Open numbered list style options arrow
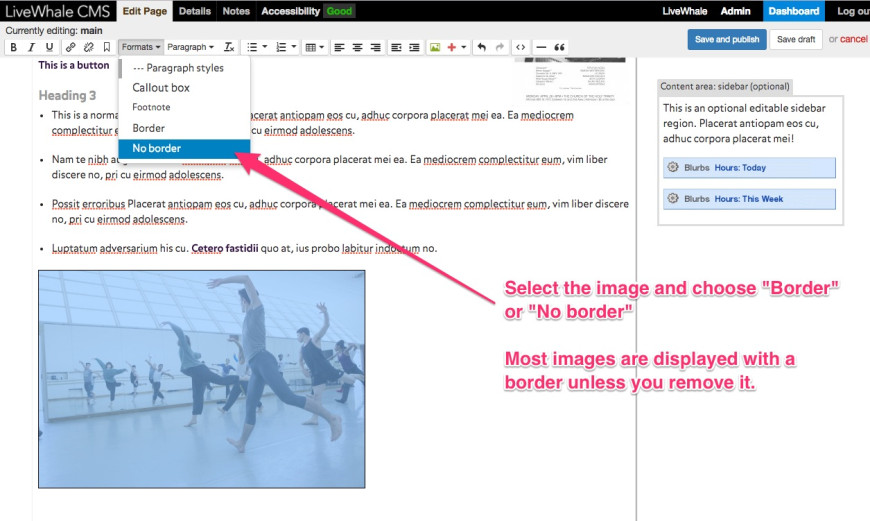This screenshot has width=870, height=521. [x=294, y=47]
